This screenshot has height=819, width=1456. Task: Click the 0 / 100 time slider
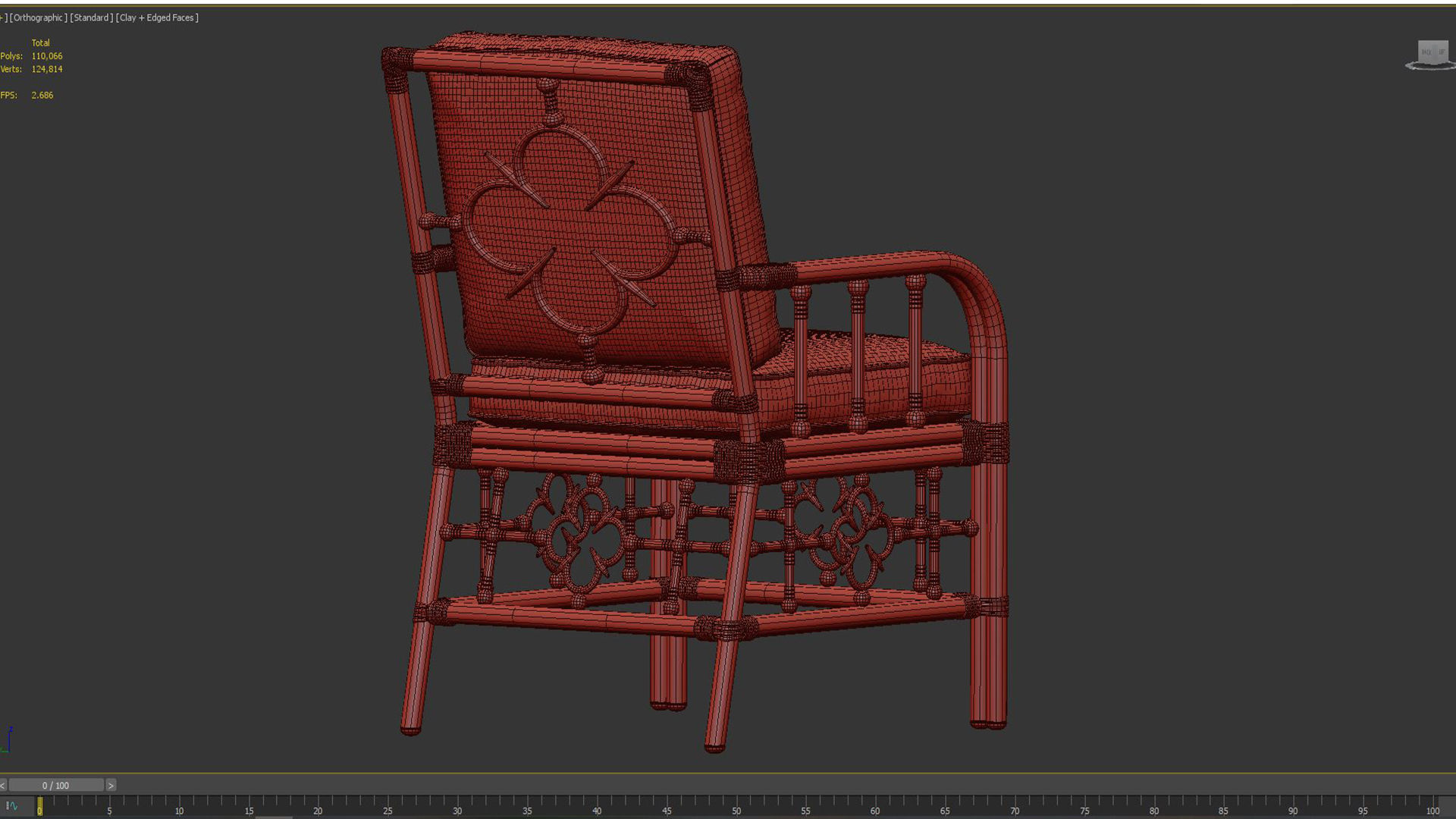[56, 786]
